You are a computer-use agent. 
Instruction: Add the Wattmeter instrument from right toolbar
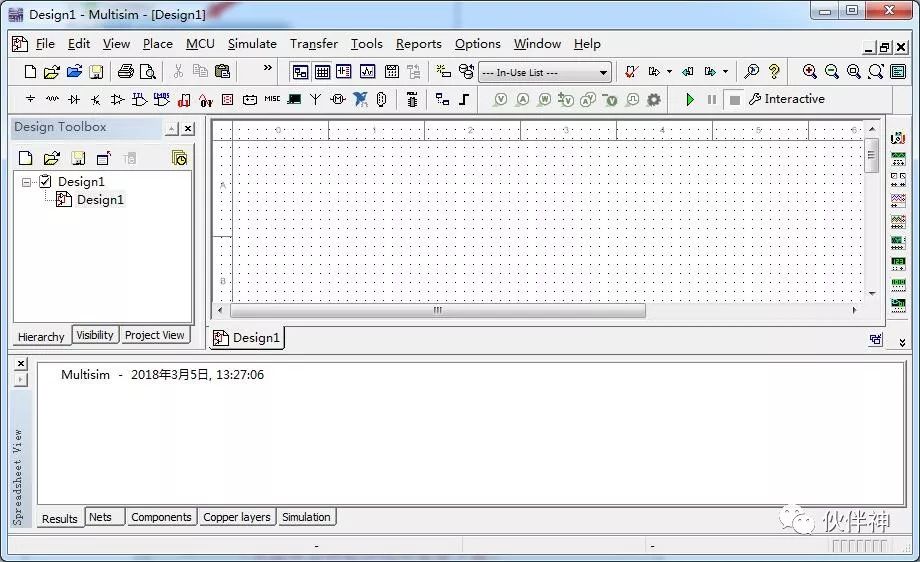pyautogui.click(x=898, y=179)
